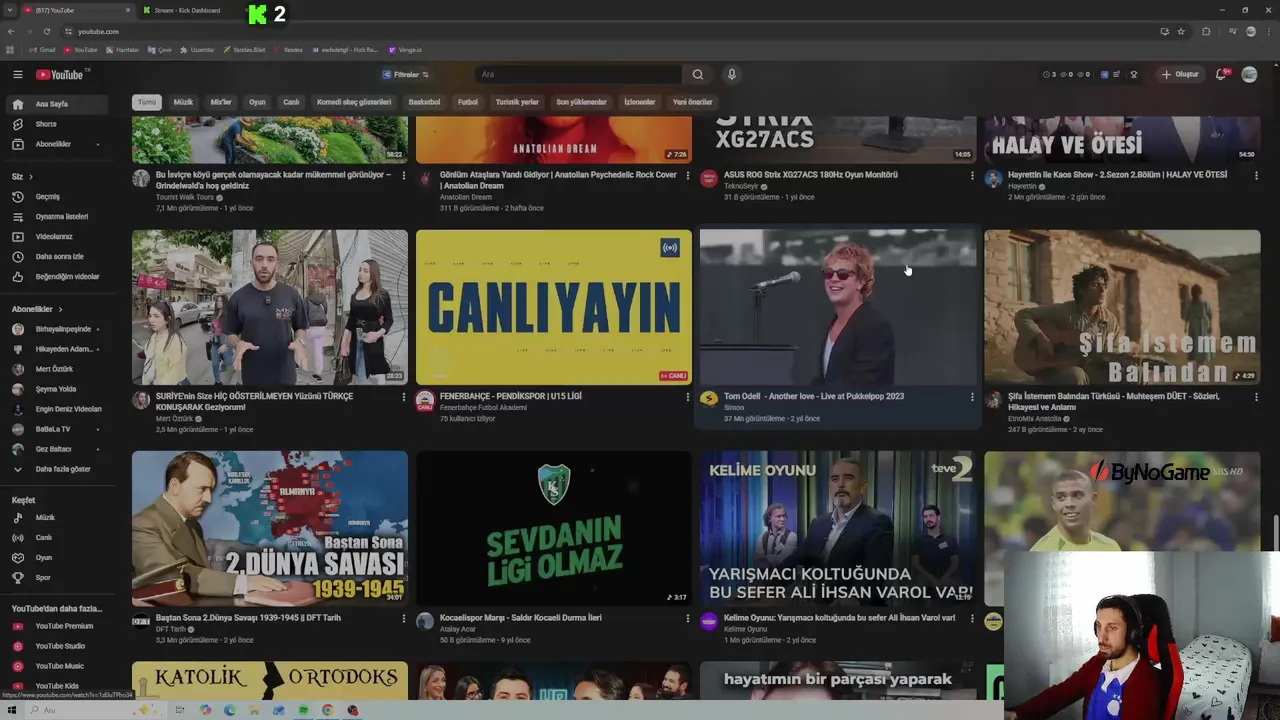This screenshot has width=1280, height=720.
Task: Open Chrome three-dot menu
Action: 1270,31
